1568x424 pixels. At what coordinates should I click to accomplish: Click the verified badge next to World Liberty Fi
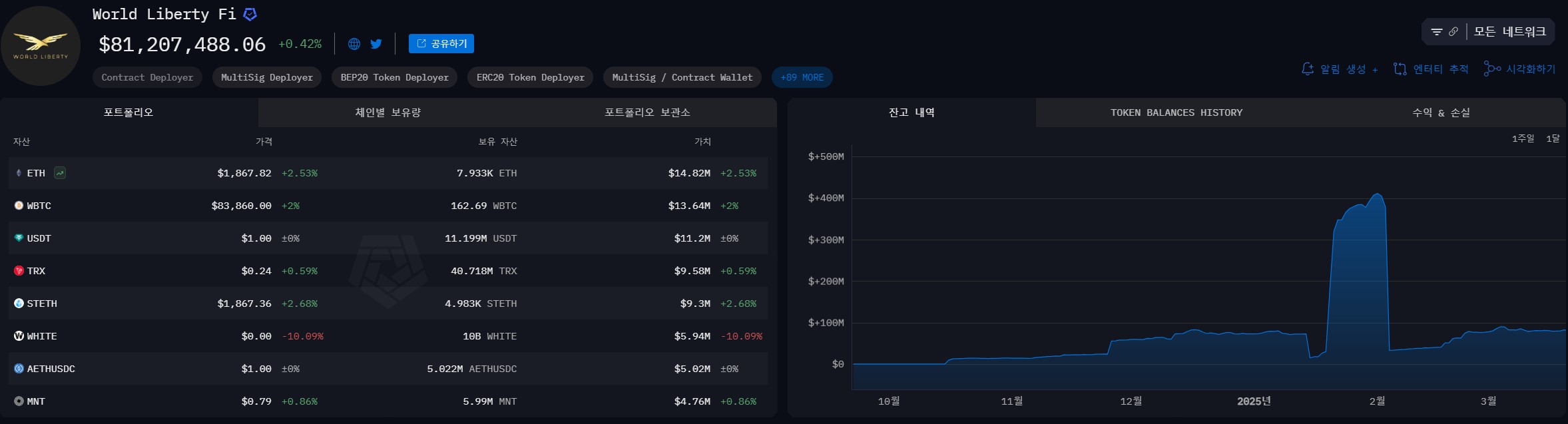250,14
